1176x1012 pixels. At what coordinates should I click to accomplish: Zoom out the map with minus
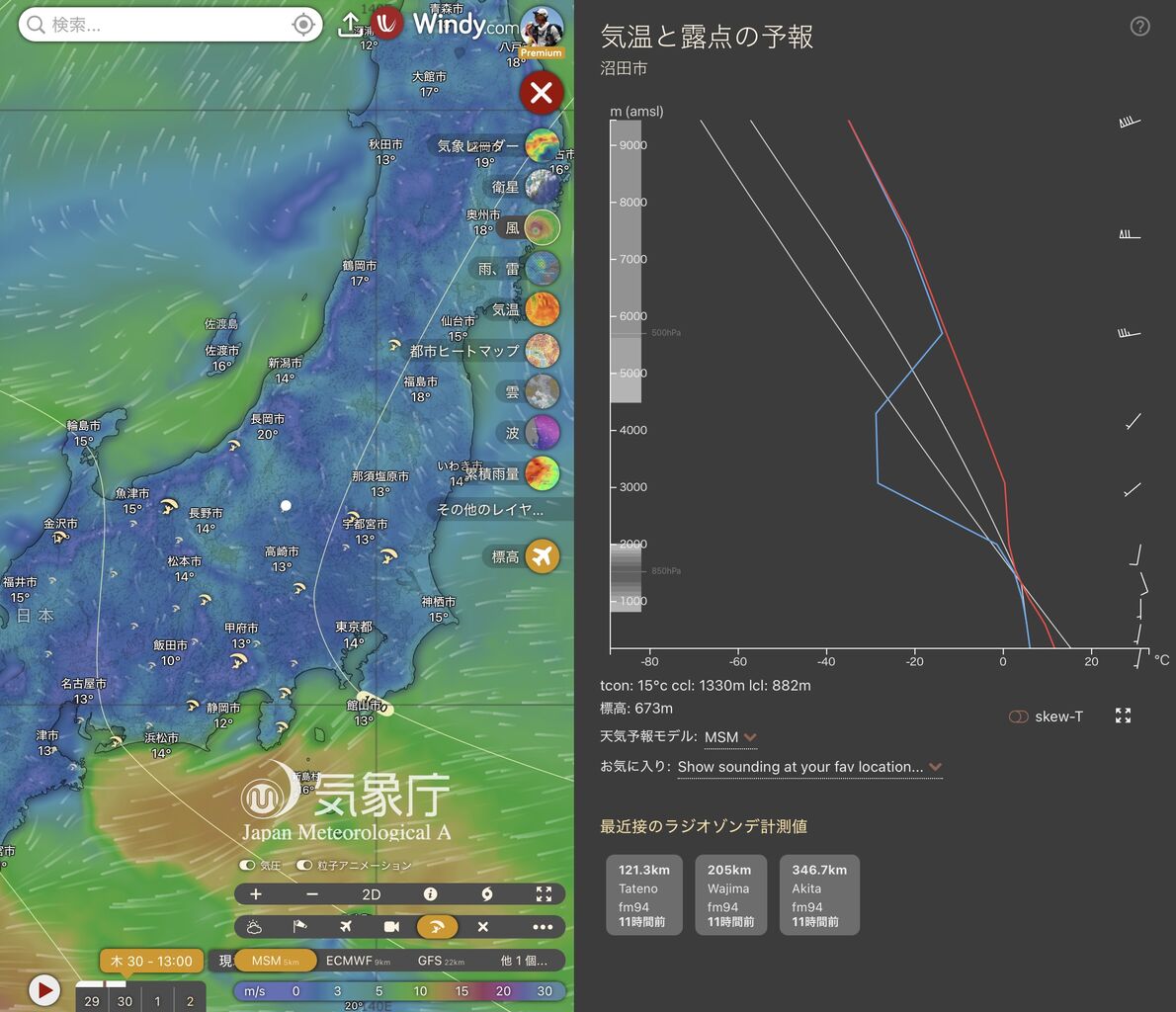[x=312, y=894]
